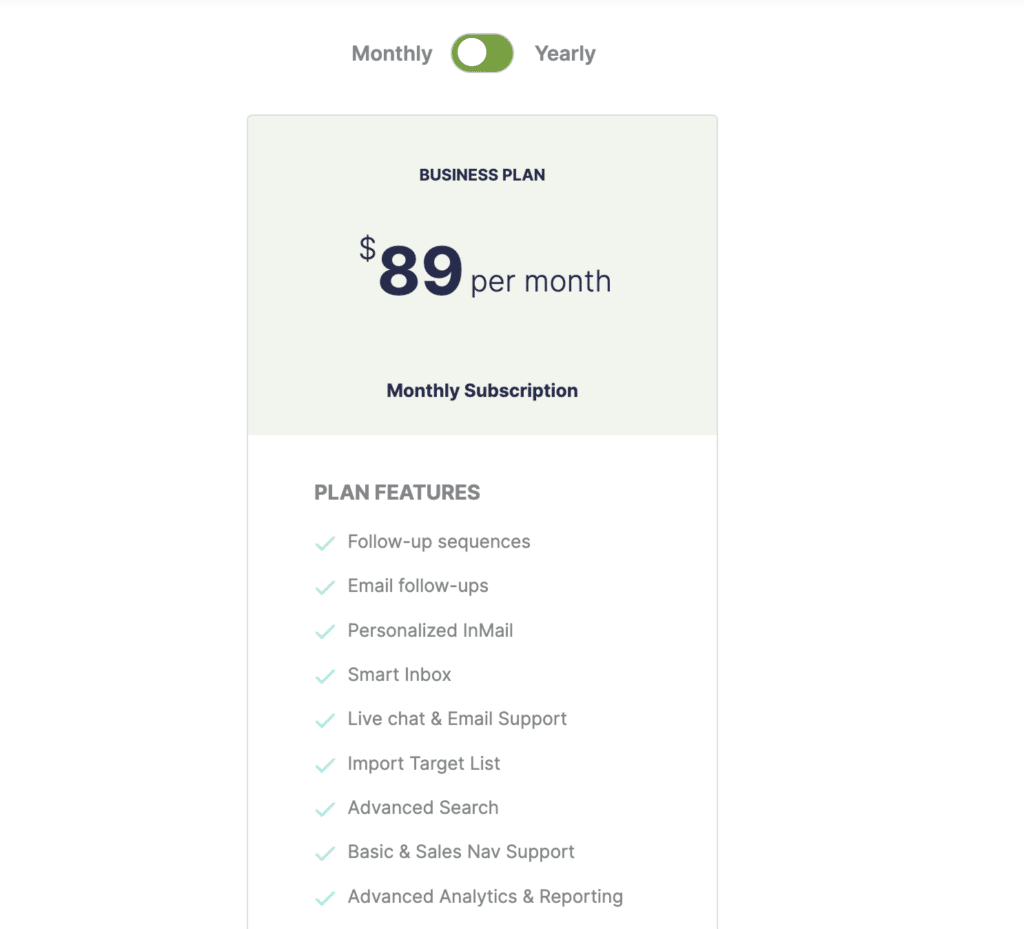Click the PLAN FEATURES heading

[397, 492]
